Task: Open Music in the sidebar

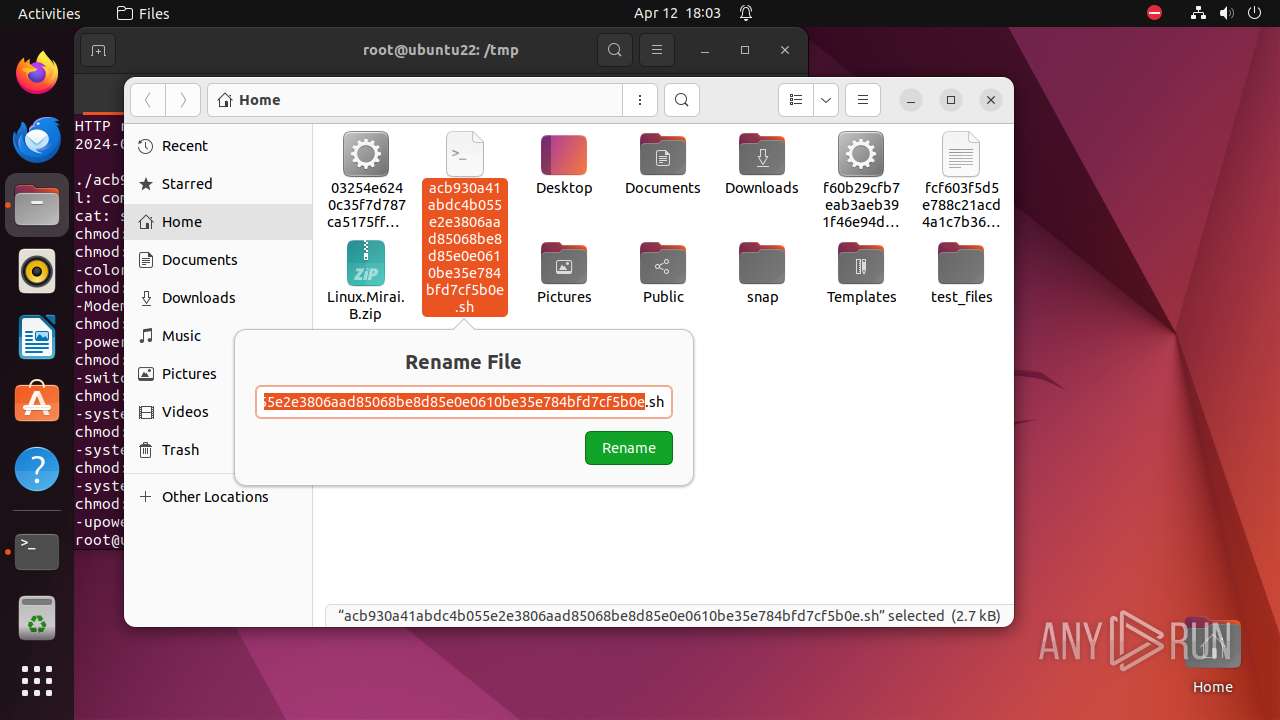Action: coord(218,336)
